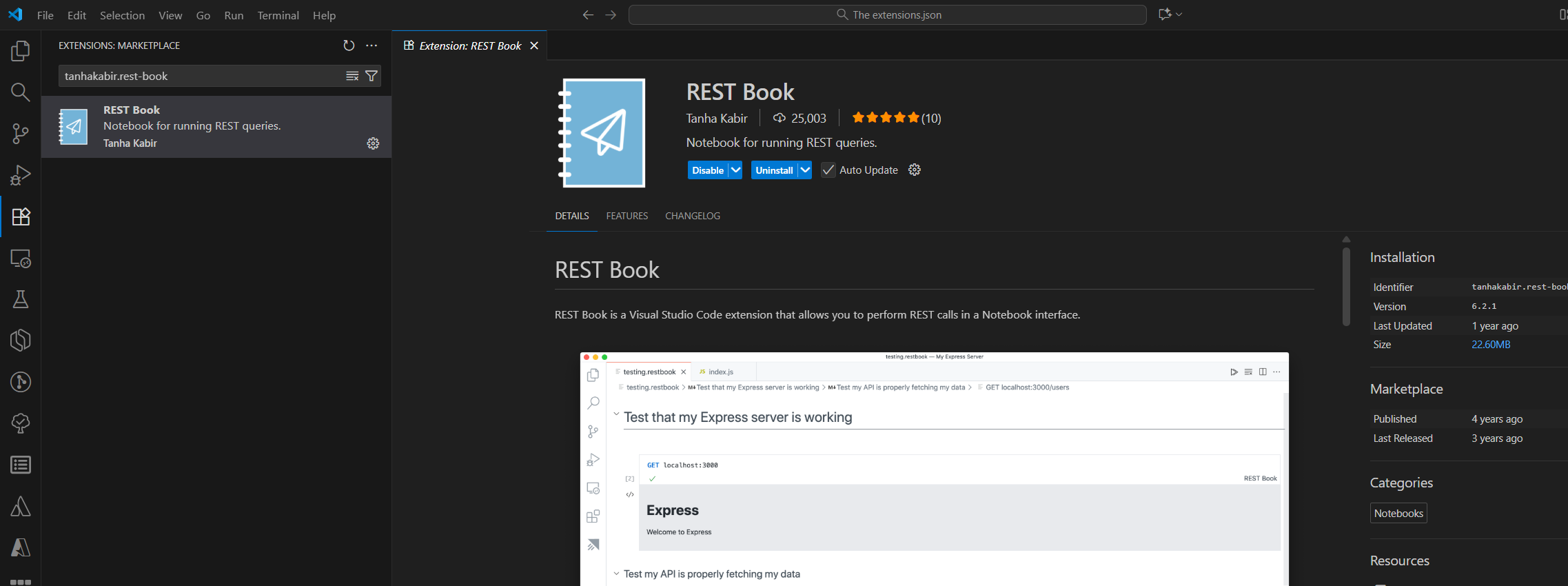The height and width of the screenshot is (586, 1568).
Task: Open the Testing flask view
Action: click(21, 299)
